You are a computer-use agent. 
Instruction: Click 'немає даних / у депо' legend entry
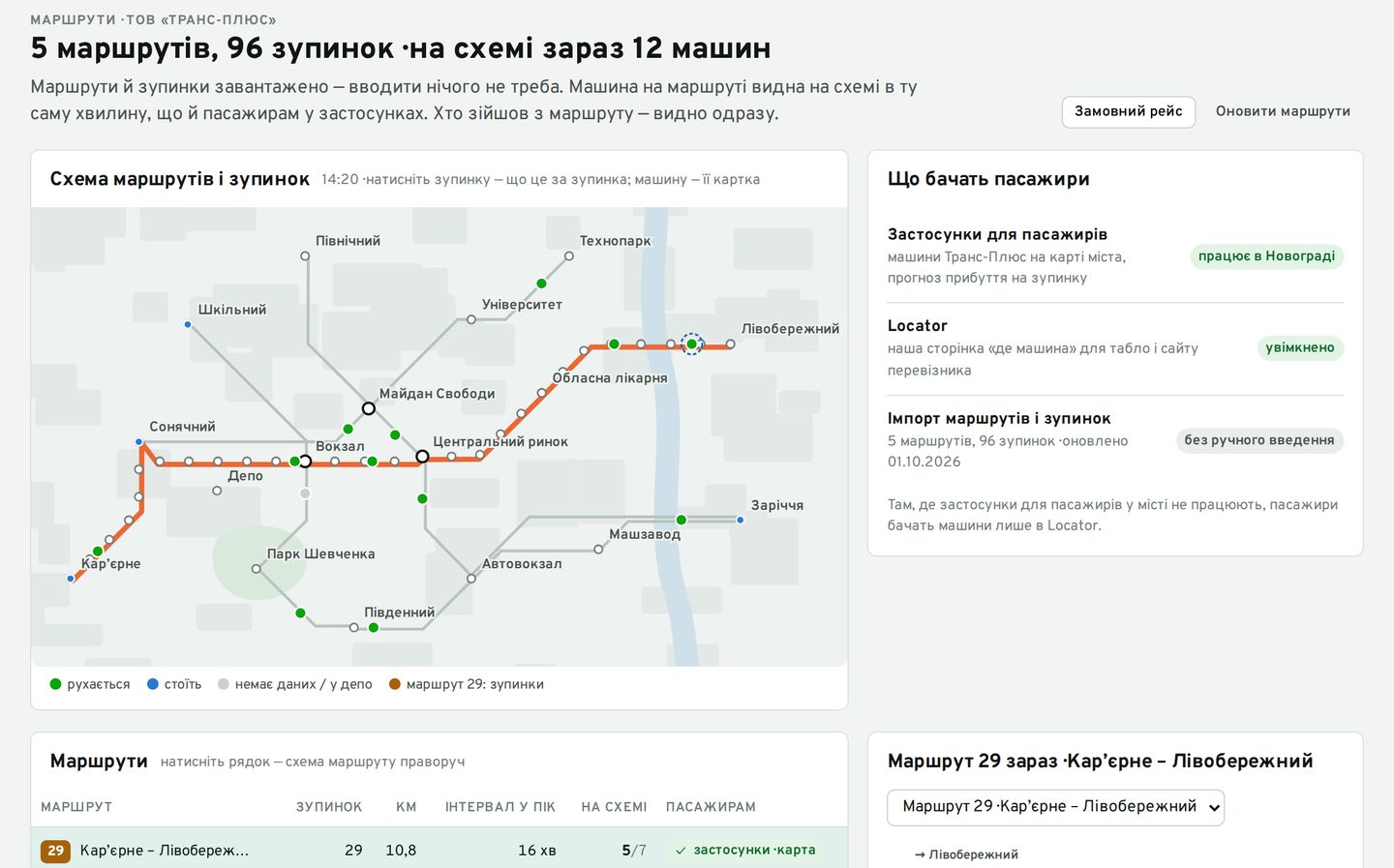pyautogui.click(x=295, y=684)
